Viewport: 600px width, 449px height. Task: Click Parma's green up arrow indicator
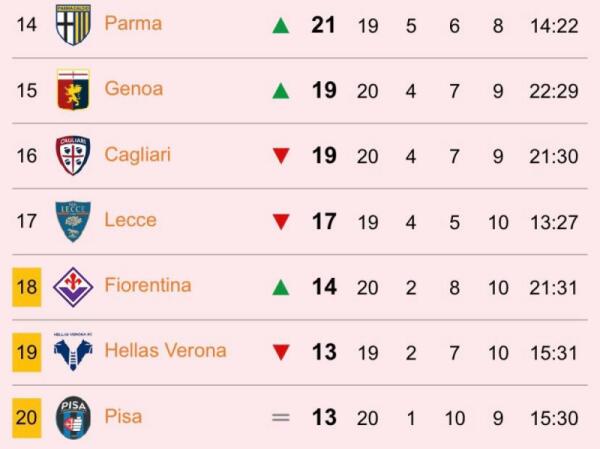[x=281, y=25]
